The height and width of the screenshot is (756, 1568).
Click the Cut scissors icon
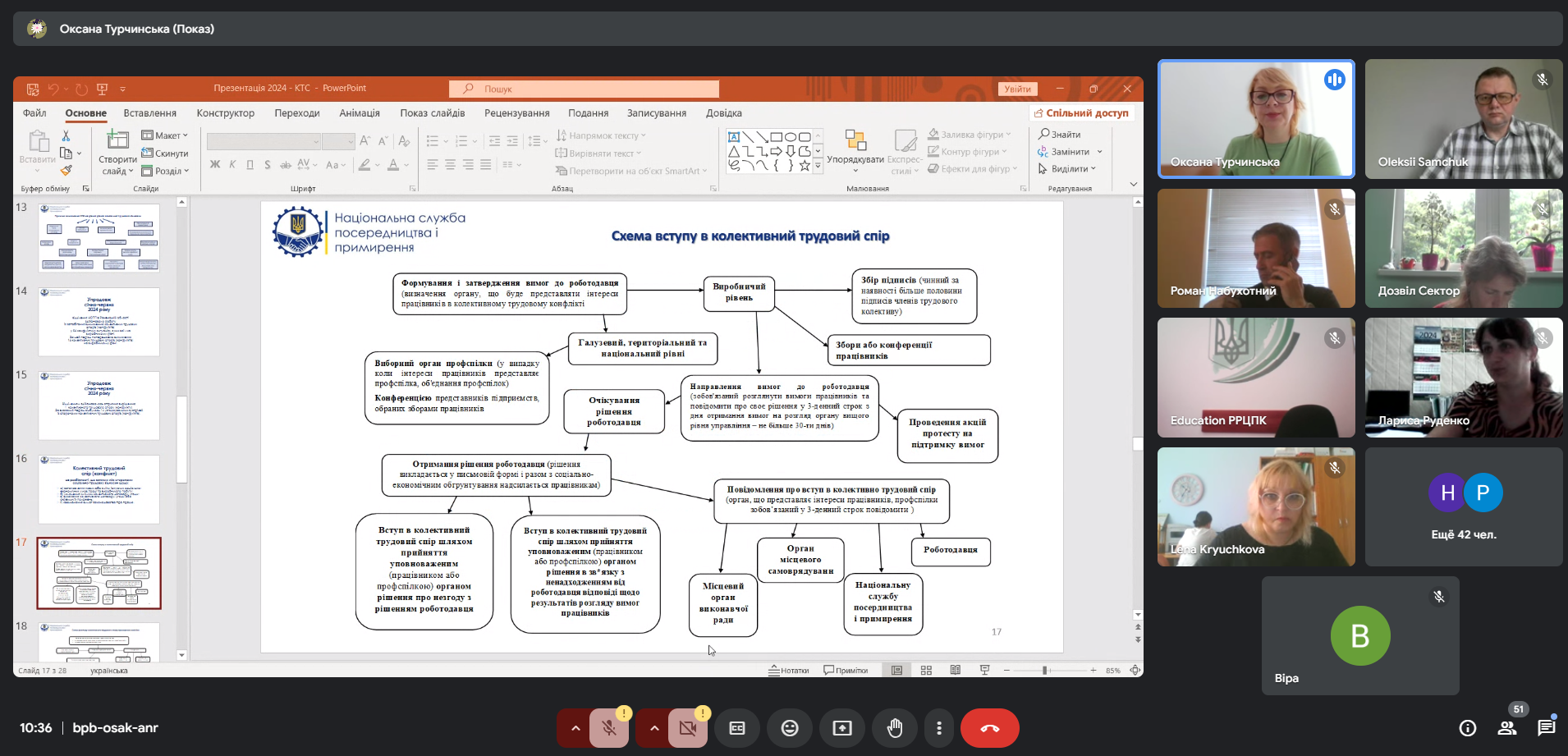tap(66, 135)
